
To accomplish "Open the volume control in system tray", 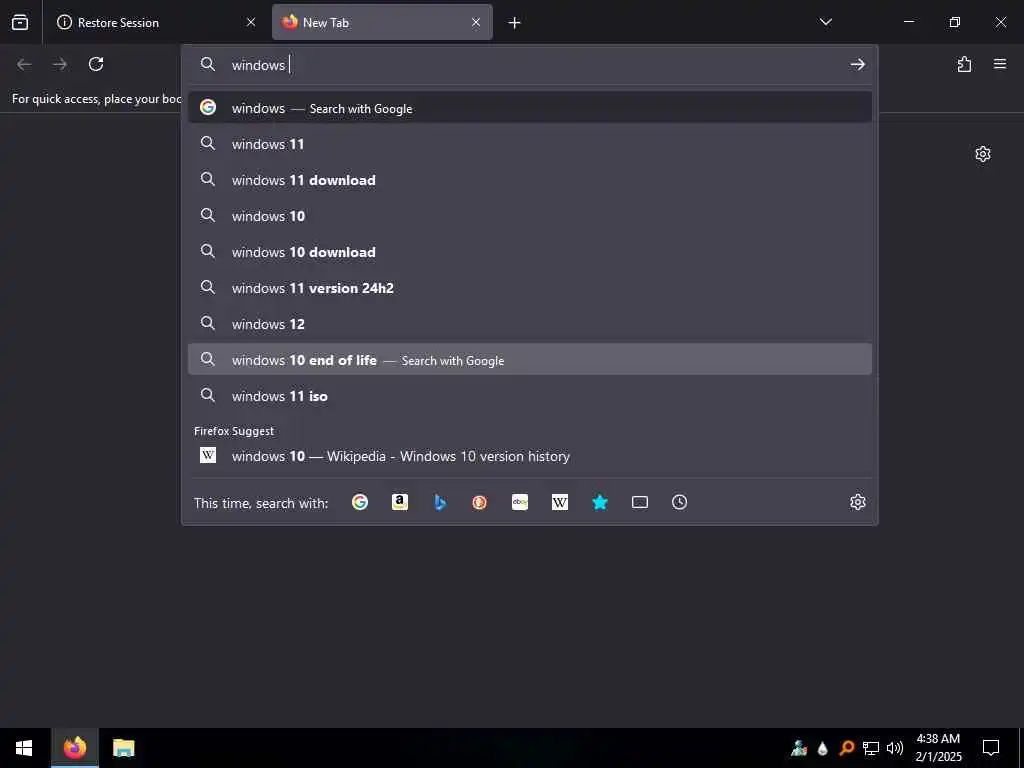I will point(895,748).
